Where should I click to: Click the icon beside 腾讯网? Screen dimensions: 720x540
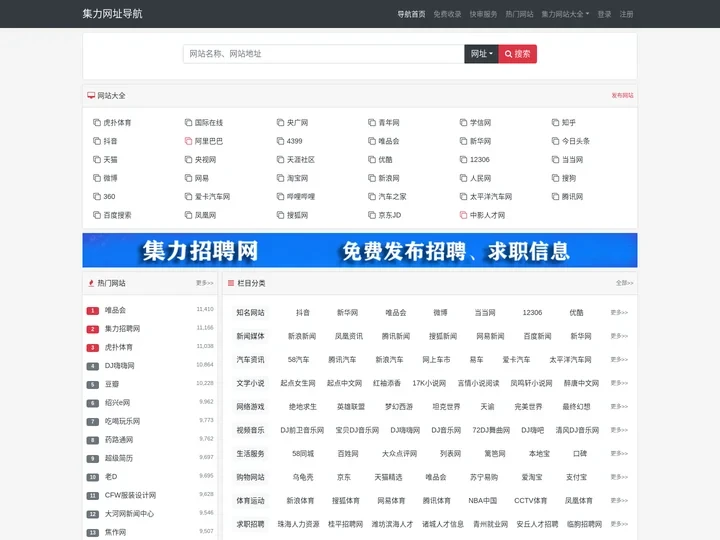[x=555, y=197]
